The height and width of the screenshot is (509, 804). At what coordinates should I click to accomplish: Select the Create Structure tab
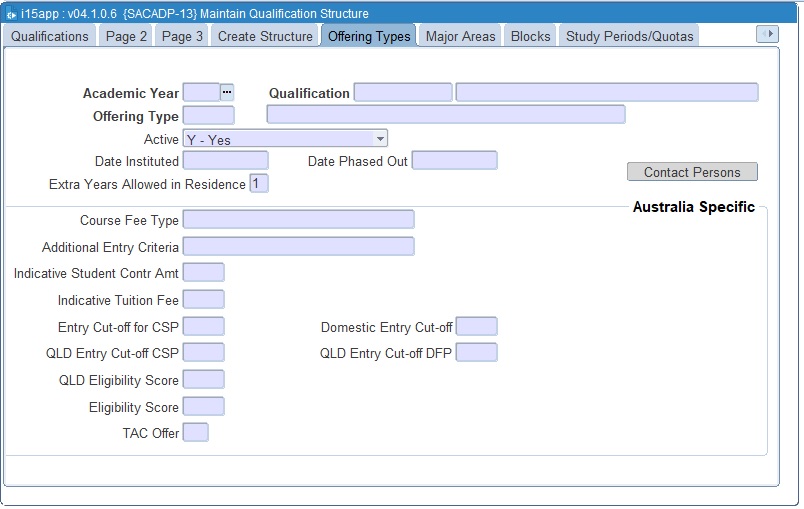pyautogui.click(x=265, y=36)
